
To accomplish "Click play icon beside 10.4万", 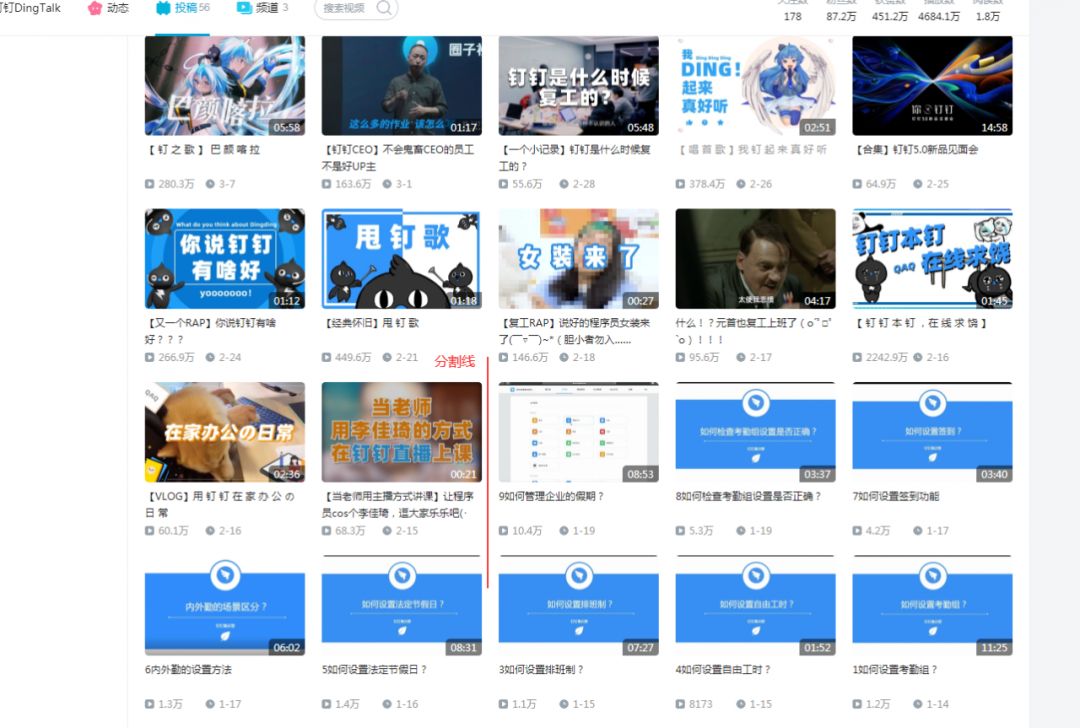I will pos(503,530).
